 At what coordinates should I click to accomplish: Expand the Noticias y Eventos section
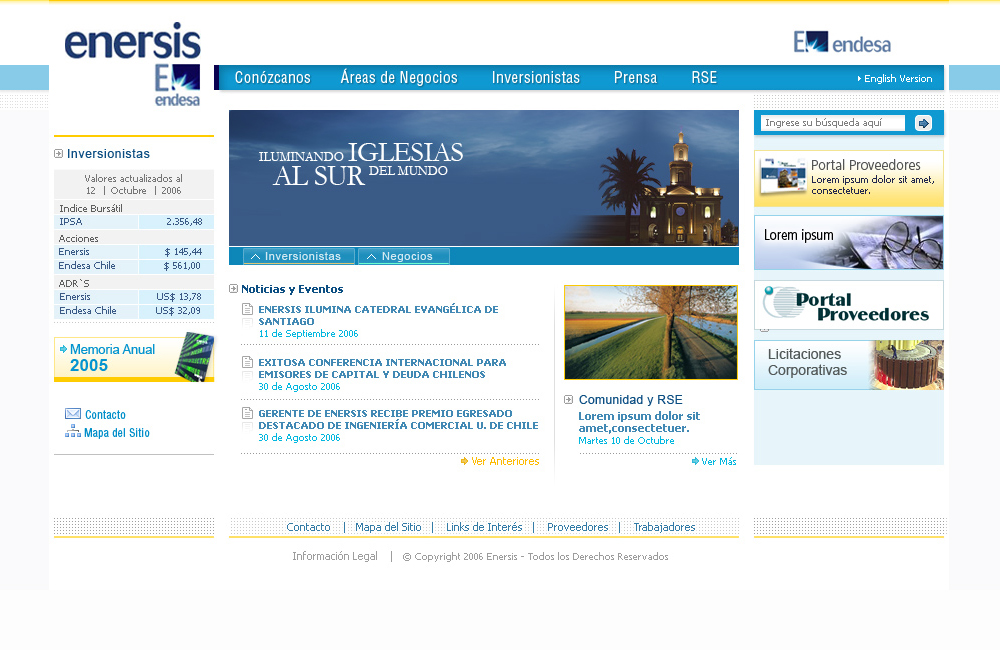click(x=234, y=289)
